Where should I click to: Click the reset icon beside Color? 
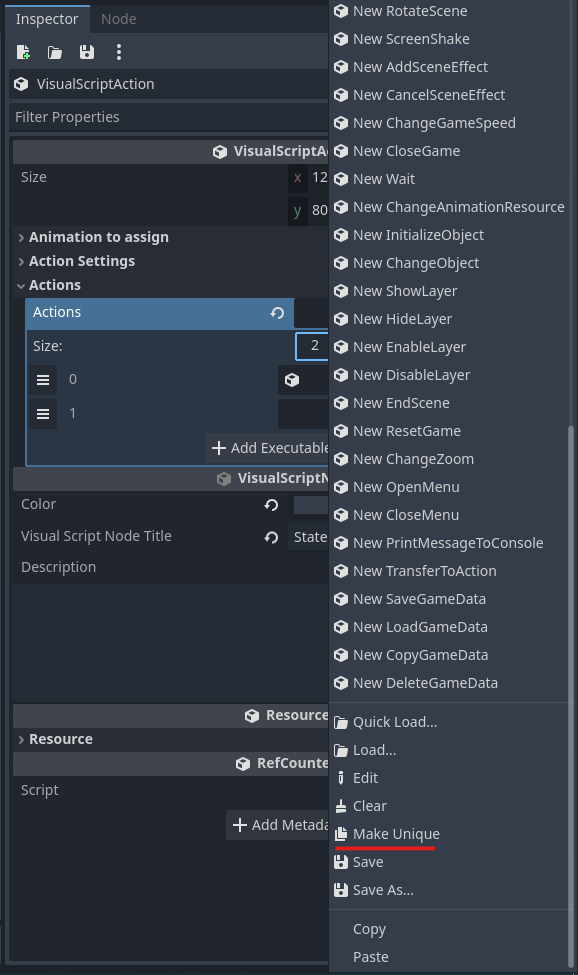(271, 505)
